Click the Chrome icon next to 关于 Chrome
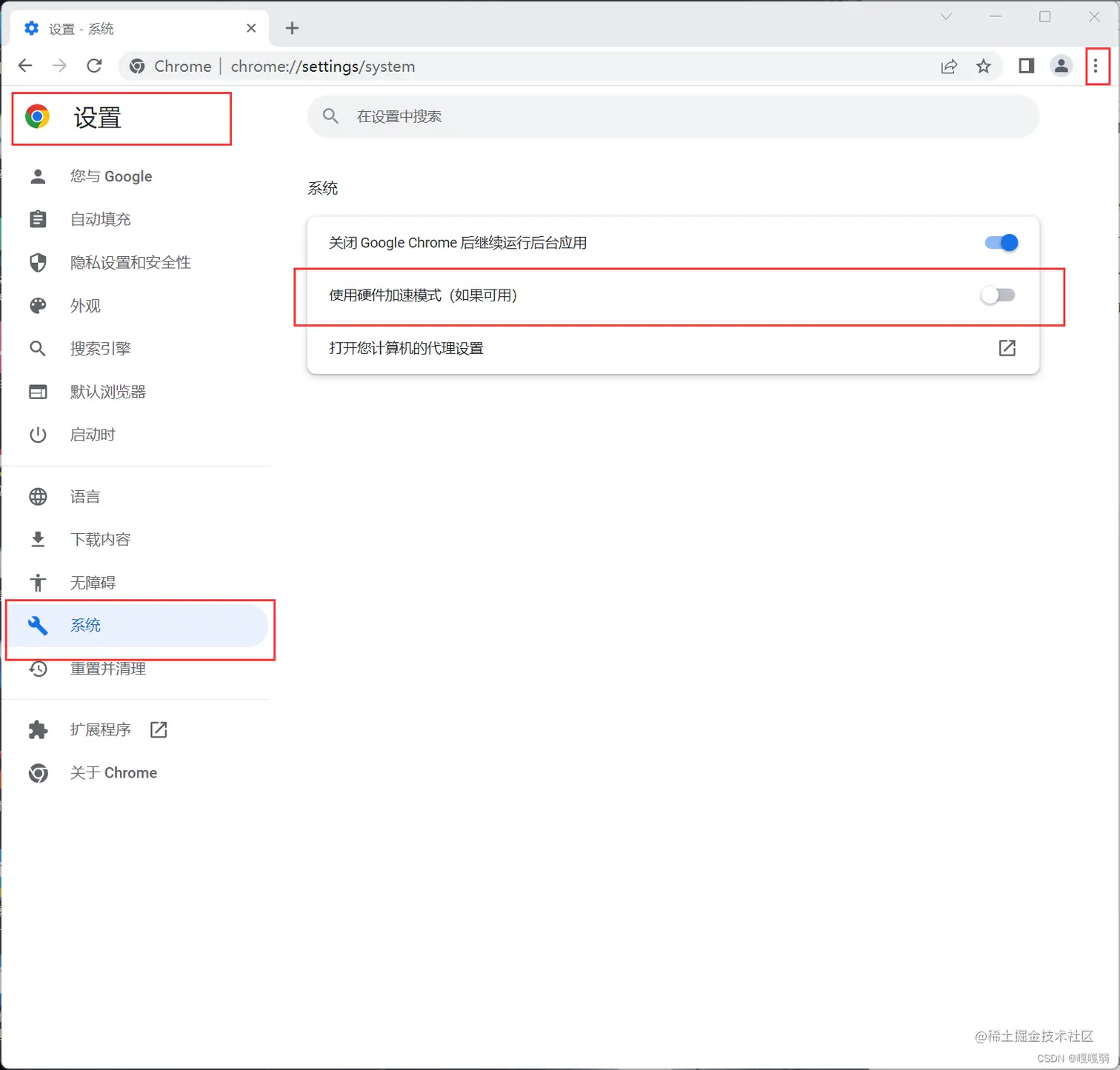 click(38, 773)
